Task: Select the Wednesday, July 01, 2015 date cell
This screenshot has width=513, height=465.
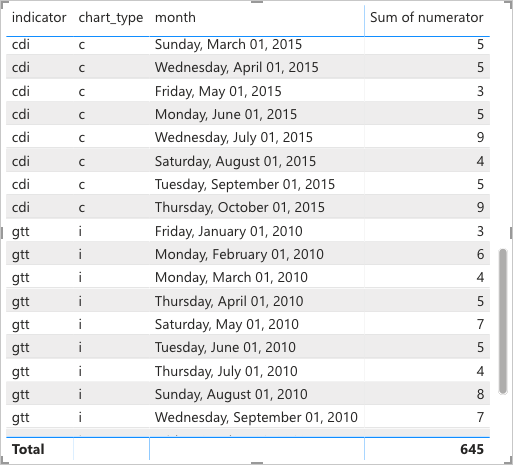Action: pos(234,137)
